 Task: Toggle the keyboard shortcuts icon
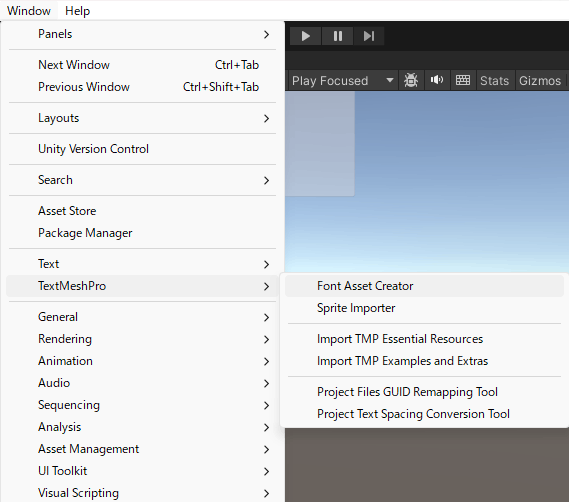coord(463,80)
